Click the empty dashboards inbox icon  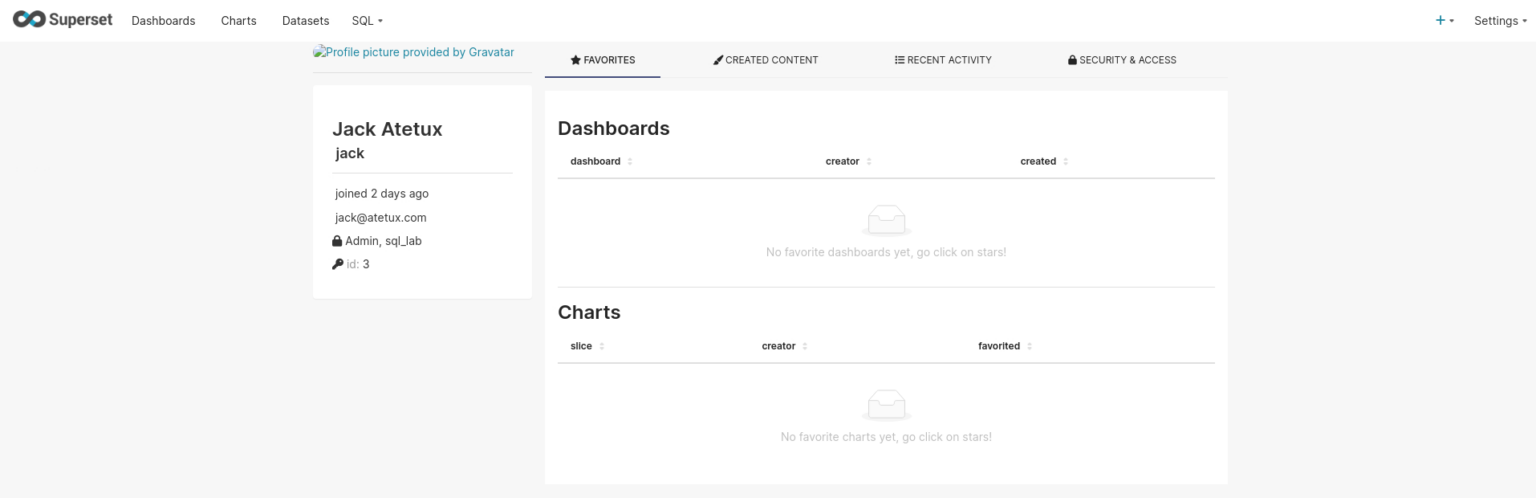(x=886, y=220)
